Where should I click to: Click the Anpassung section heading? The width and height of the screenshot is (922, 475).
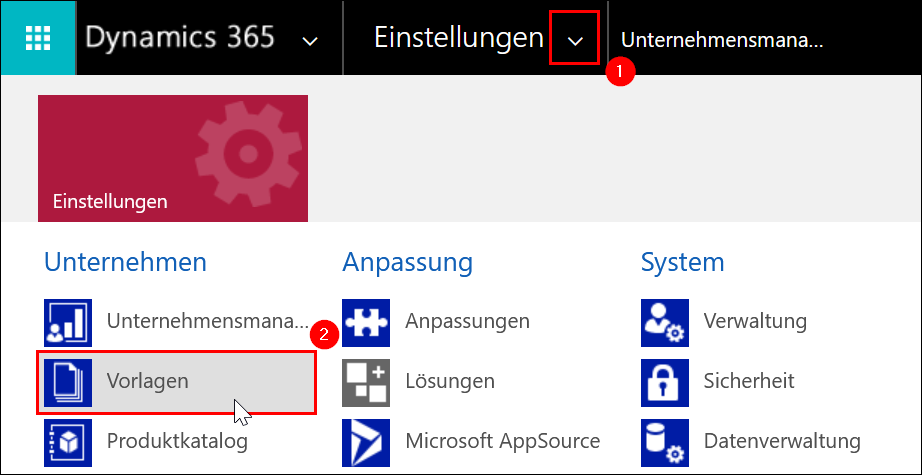click(x=407, y=263)
